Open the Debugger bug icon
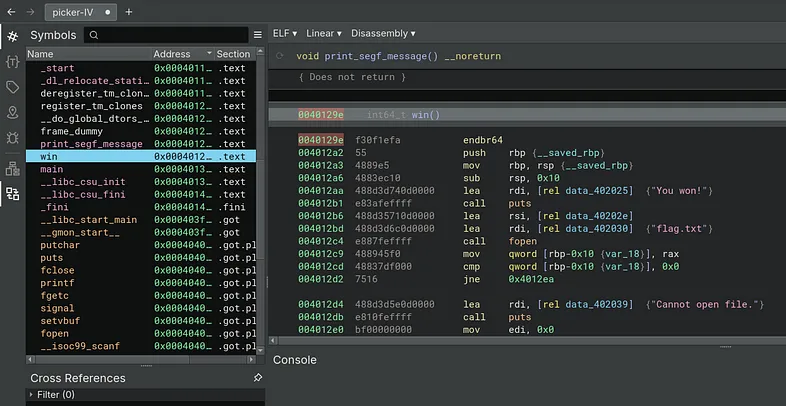 13,137
